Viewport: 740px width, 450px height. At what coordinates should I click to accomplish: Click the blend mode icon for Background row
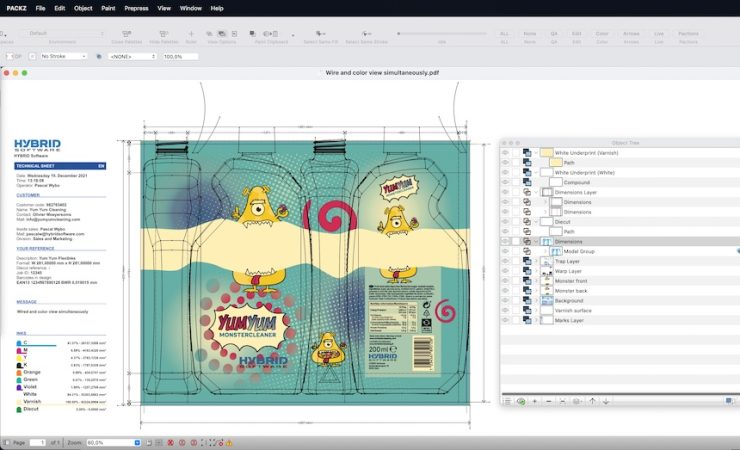tap(527, 300)
